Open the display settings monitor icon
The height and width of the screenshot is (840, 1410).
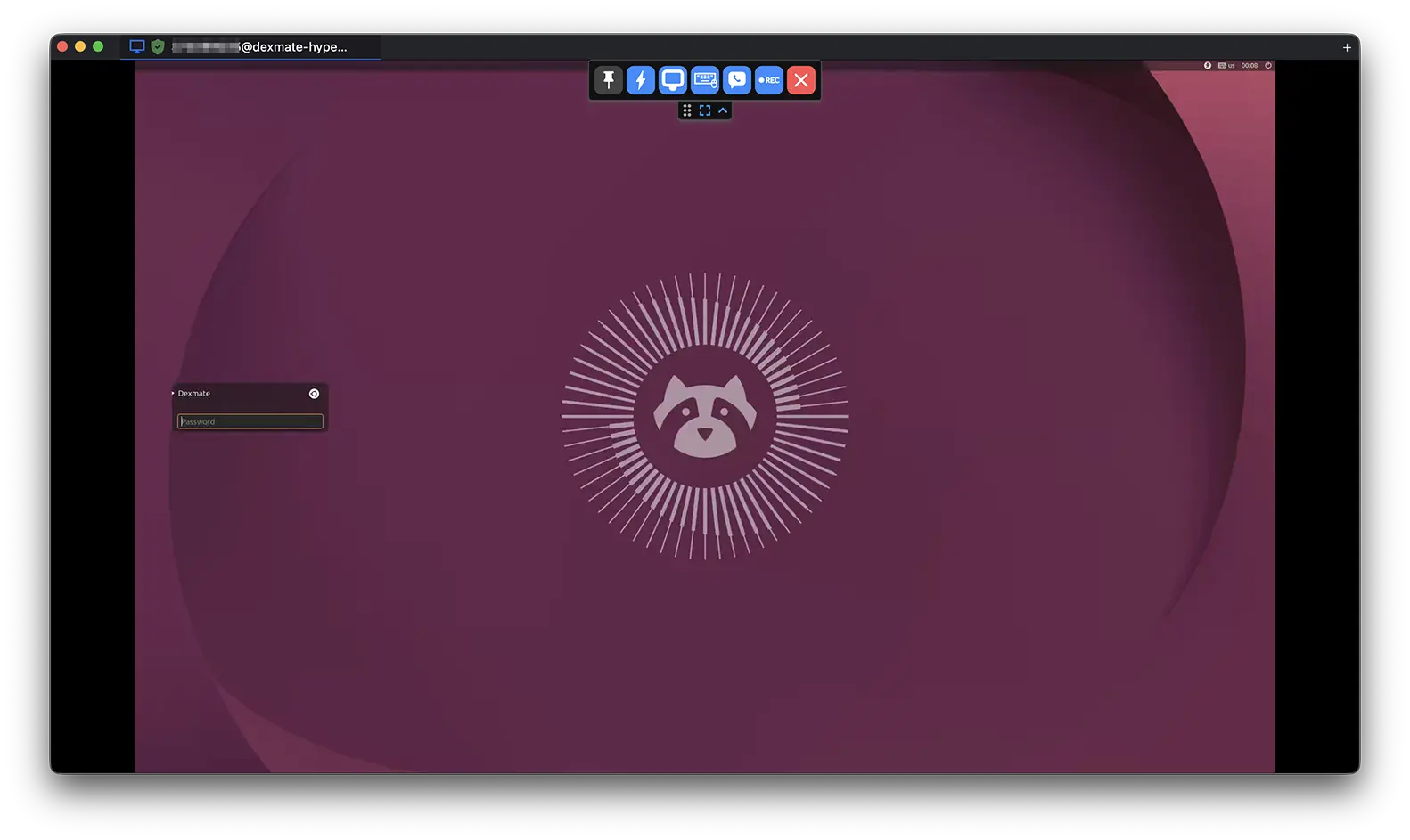[x=673, y=80]
